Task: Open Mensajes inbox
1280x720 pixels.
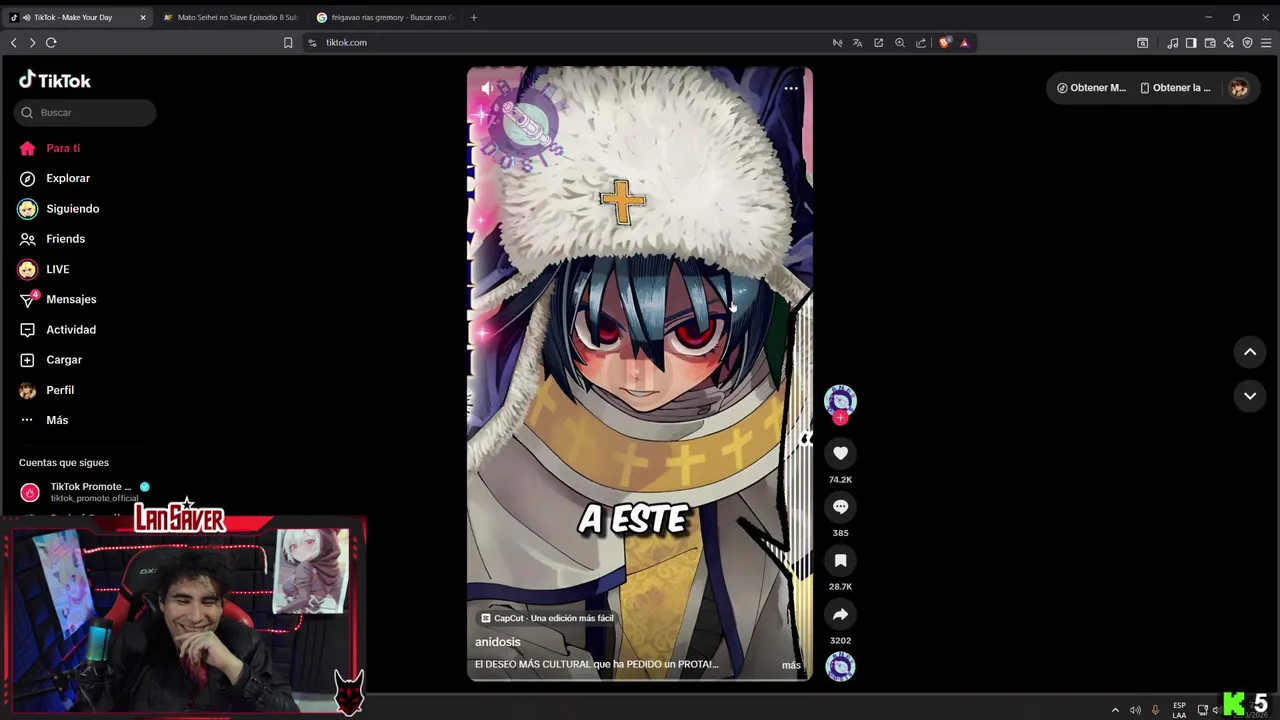Action: coord(57,299)
